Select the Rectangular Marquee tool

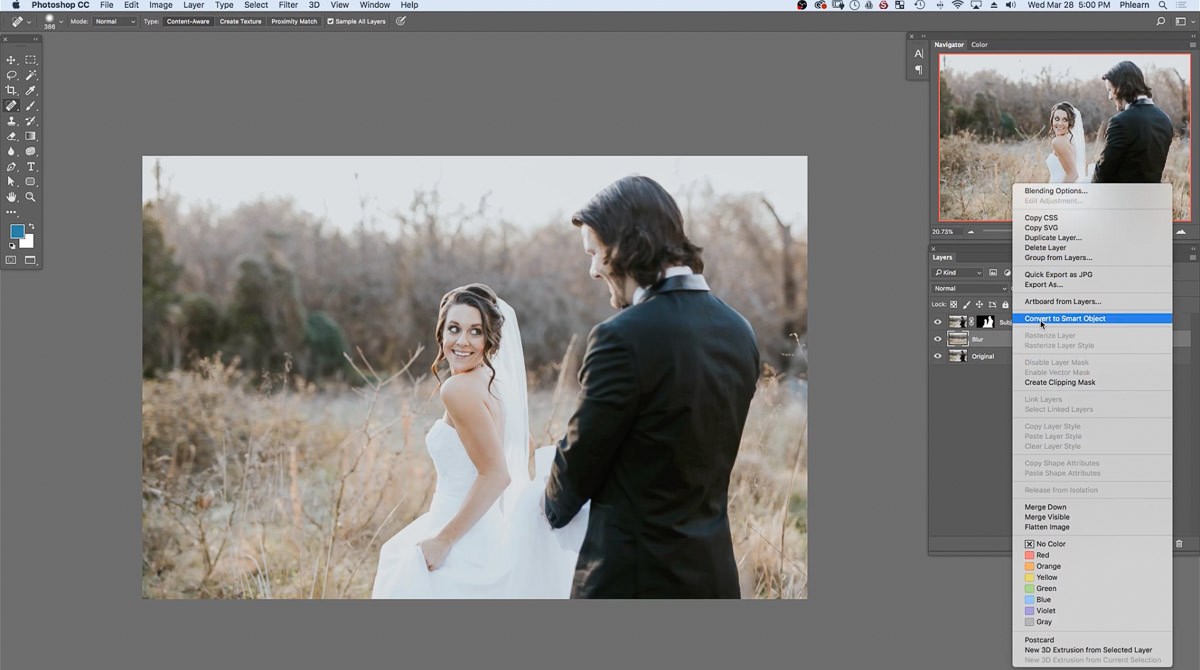point(31,60)
